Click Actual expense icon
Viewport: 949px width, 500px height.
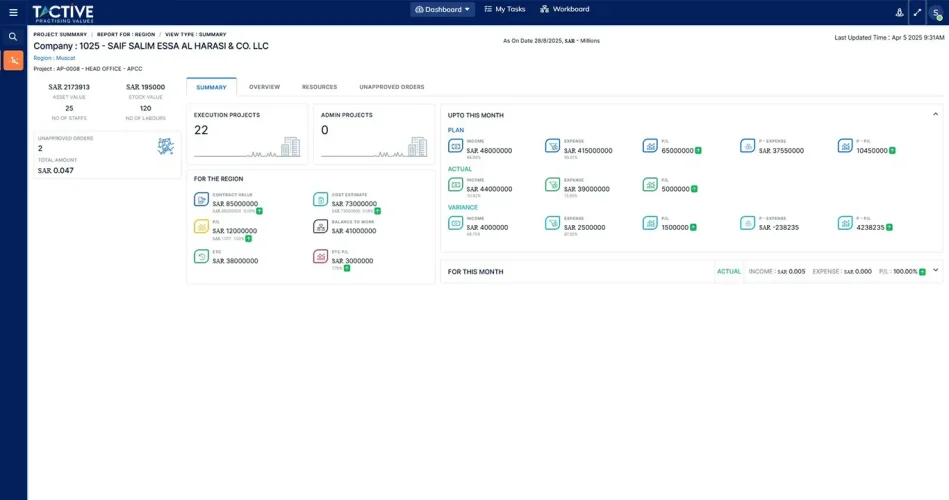pyautogui.click(x=553, y=185)
